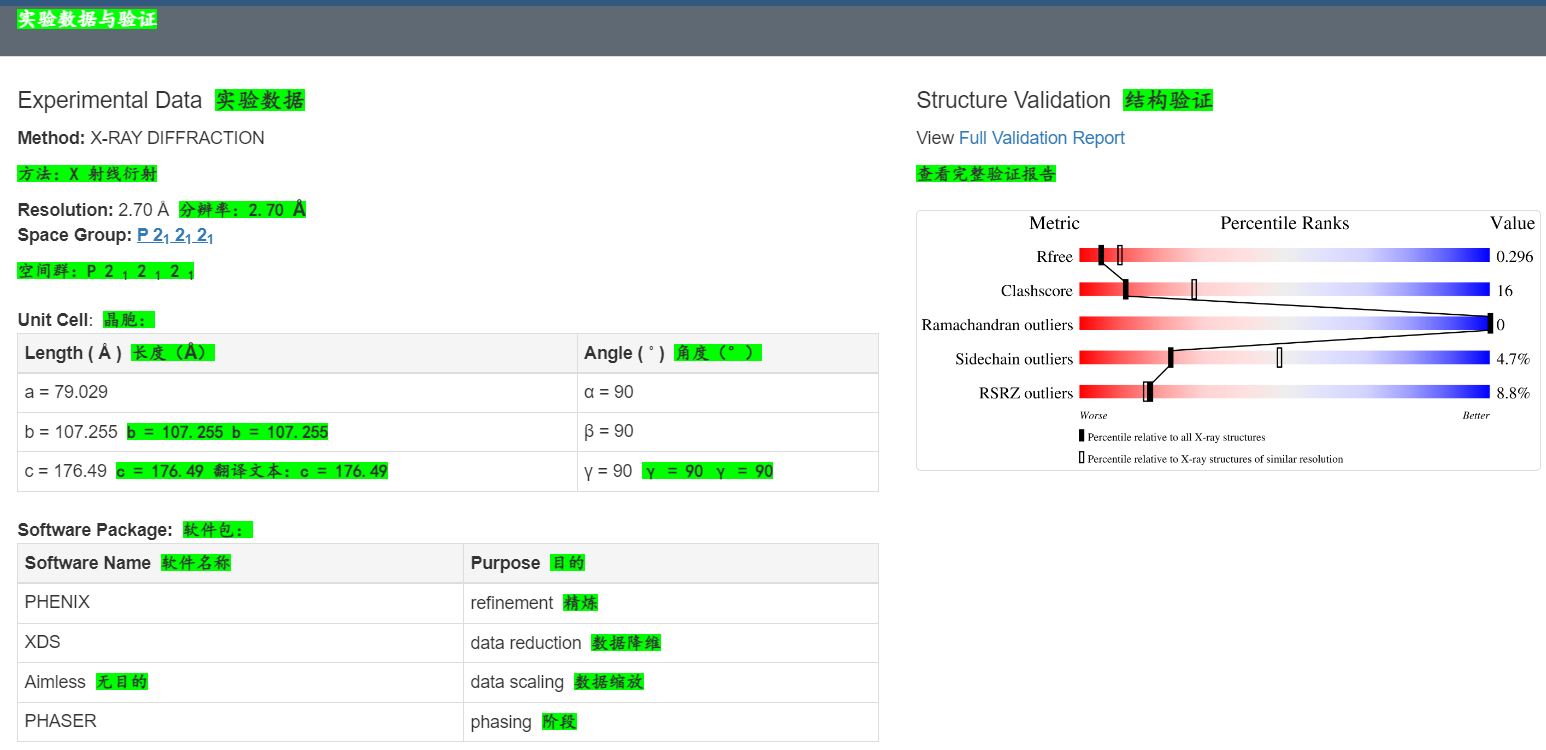Click the X-RAY DIFFRACTION method text
Image resolution: width=1546 pixels, height=750 pixels.
[x=177, y=138]
